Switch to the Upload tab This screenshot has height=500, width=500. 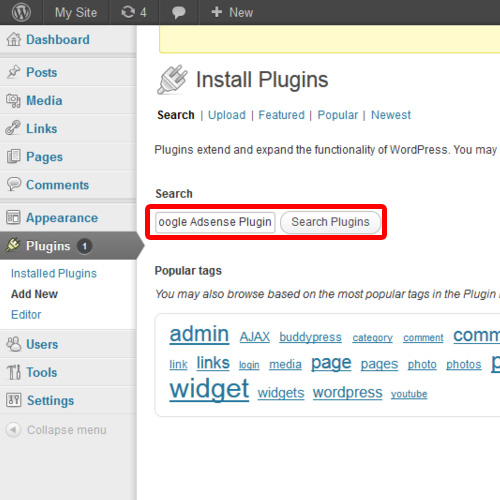[x=227, y=115]
